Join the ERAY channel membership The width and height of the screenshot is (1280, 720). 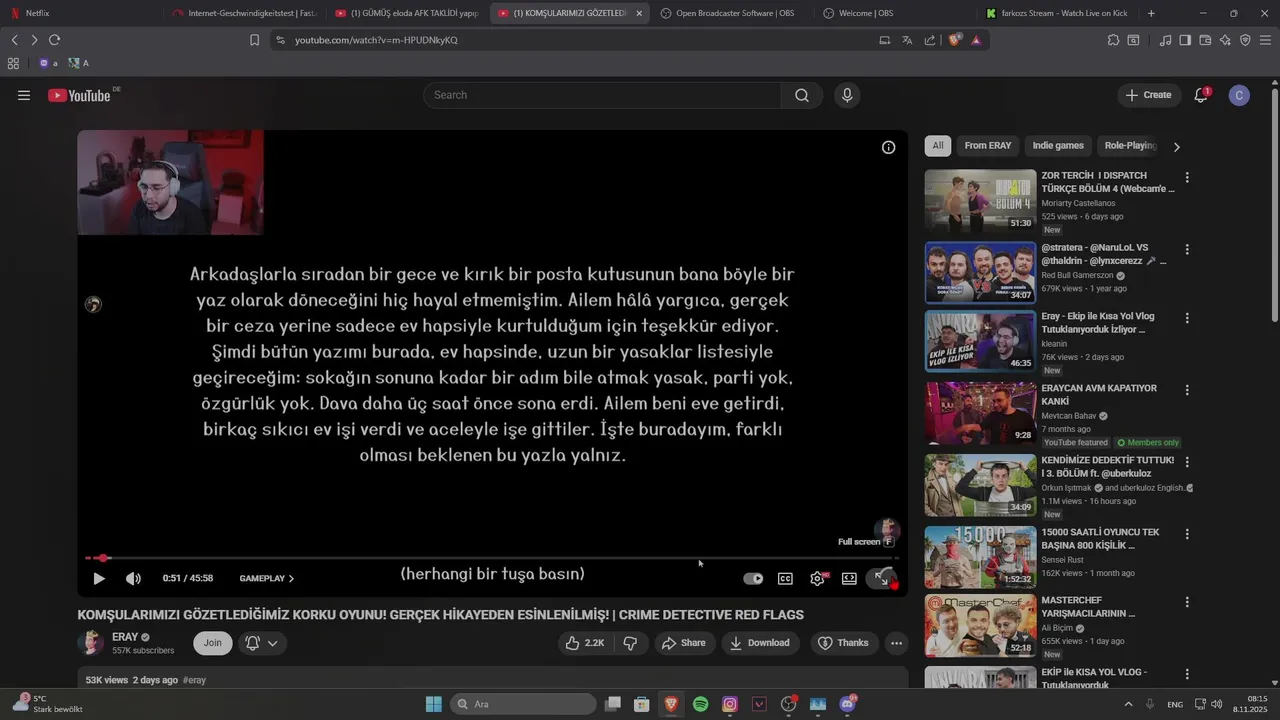point(213,643)
